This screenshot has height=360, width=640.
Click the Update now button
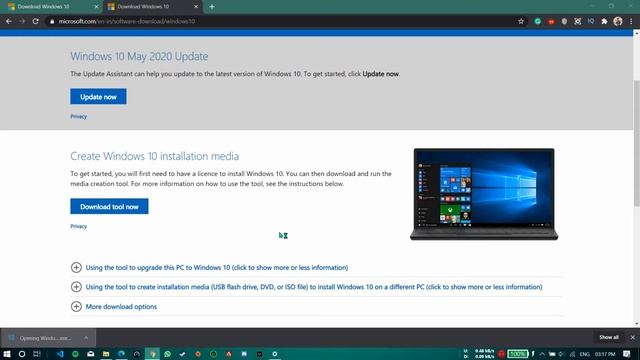tap(98, 97)
